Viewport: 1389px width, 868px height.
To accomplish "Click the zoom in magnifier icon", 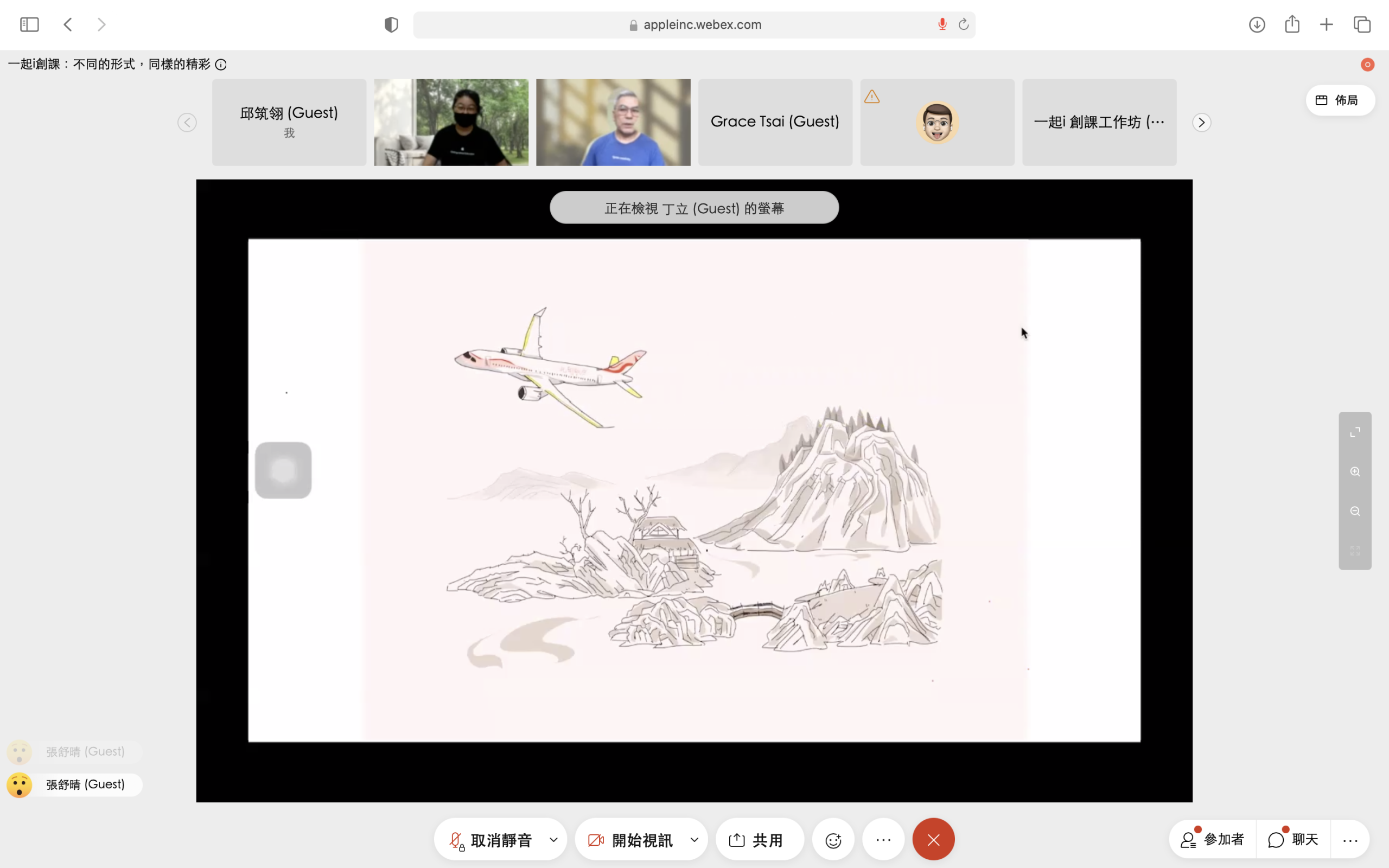I will click(1355, 472).
